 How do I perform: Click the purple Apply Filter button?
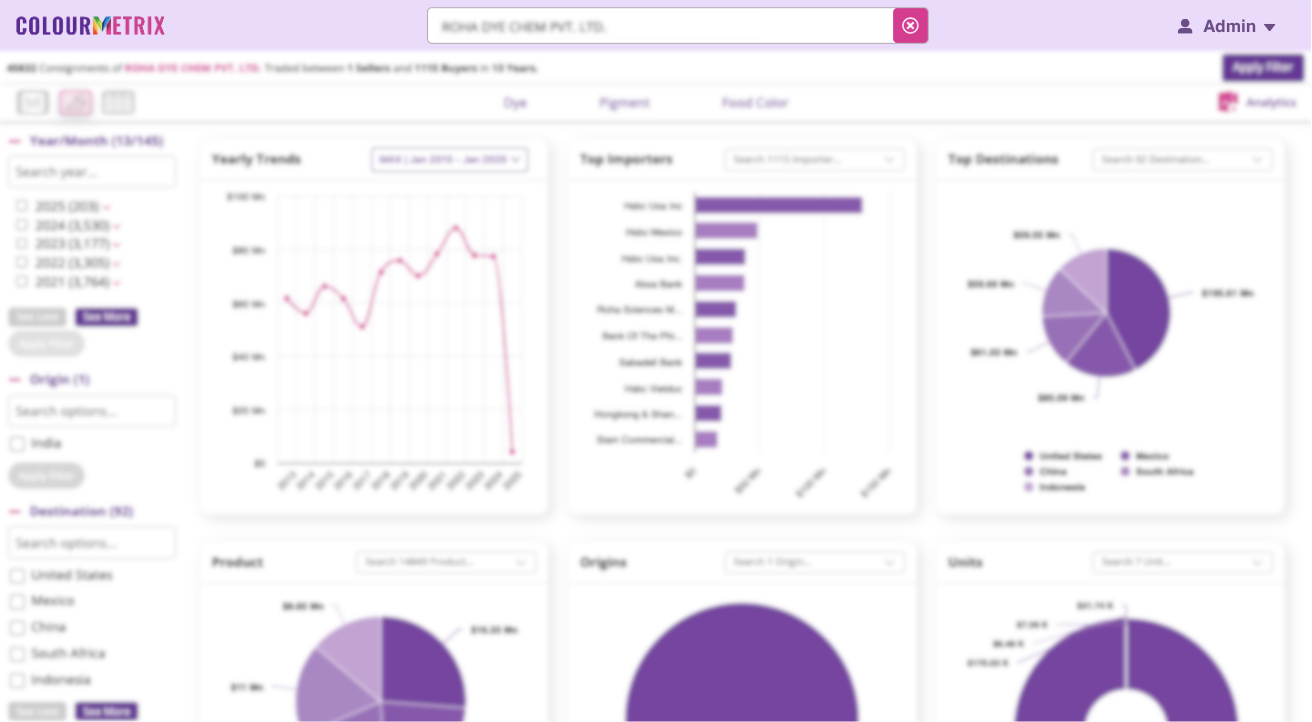click(x=1262, y=68)
